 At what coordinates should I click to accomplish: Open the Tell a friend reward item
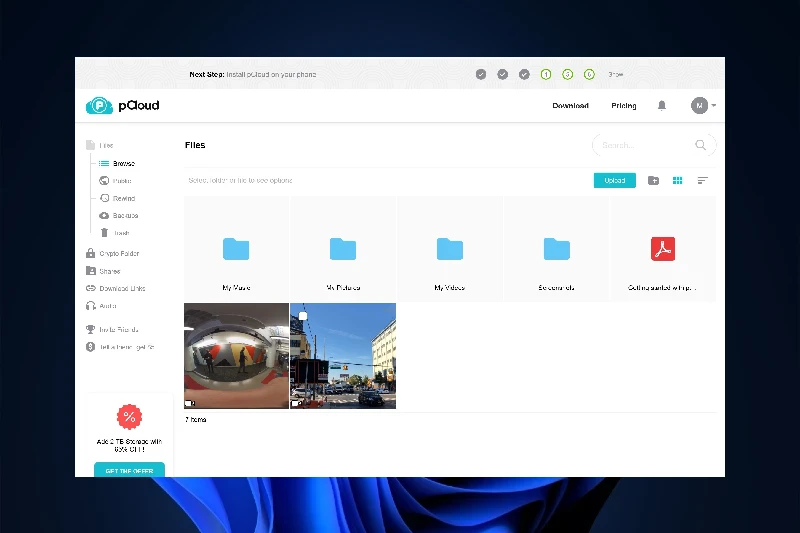[120, 347]
